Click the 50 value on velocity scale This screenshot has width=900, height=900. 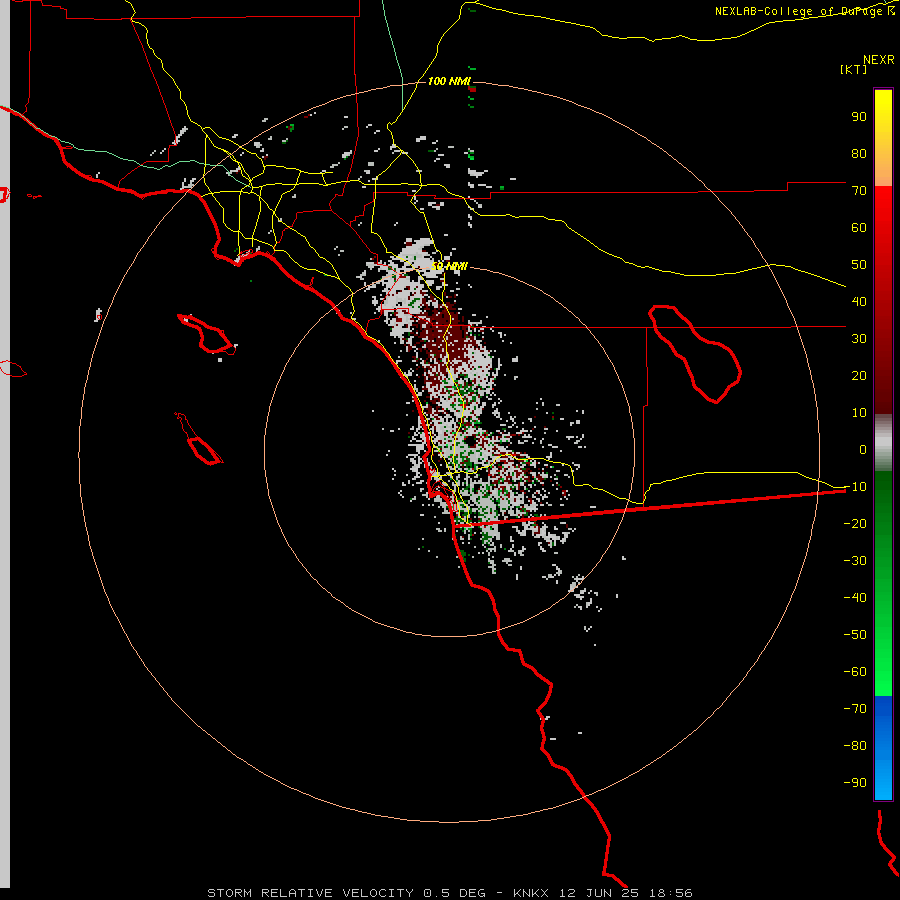pyautogui.click(x=859, y=265)
